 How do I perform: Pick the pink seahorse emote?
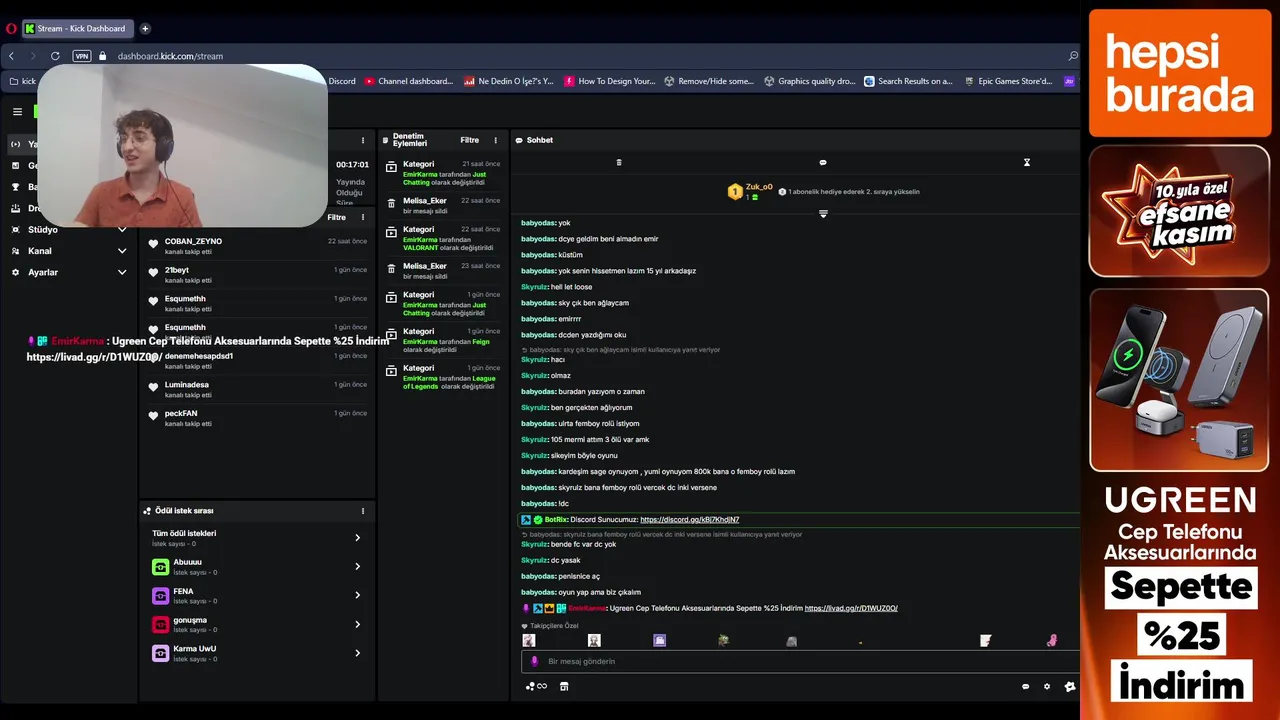pyautogui.click(x=1052, y=640)
